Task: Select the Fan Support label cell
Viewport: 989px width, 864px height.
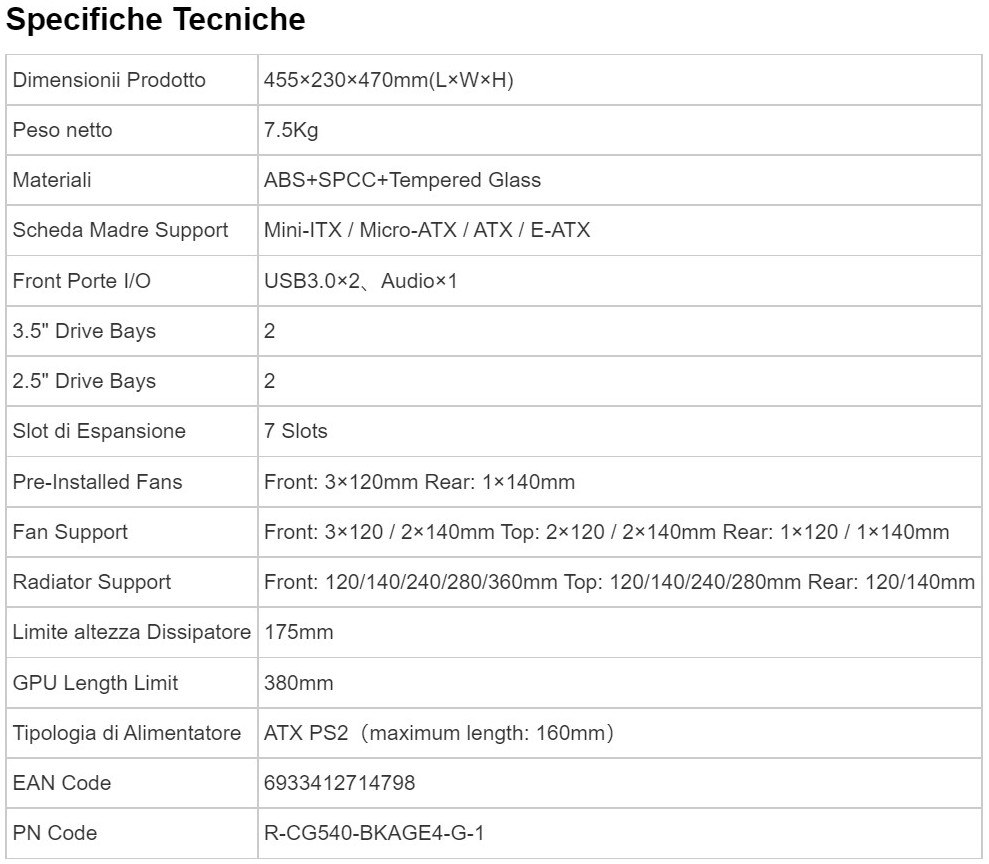Action: pyautogui.click(x=132, y=532)
